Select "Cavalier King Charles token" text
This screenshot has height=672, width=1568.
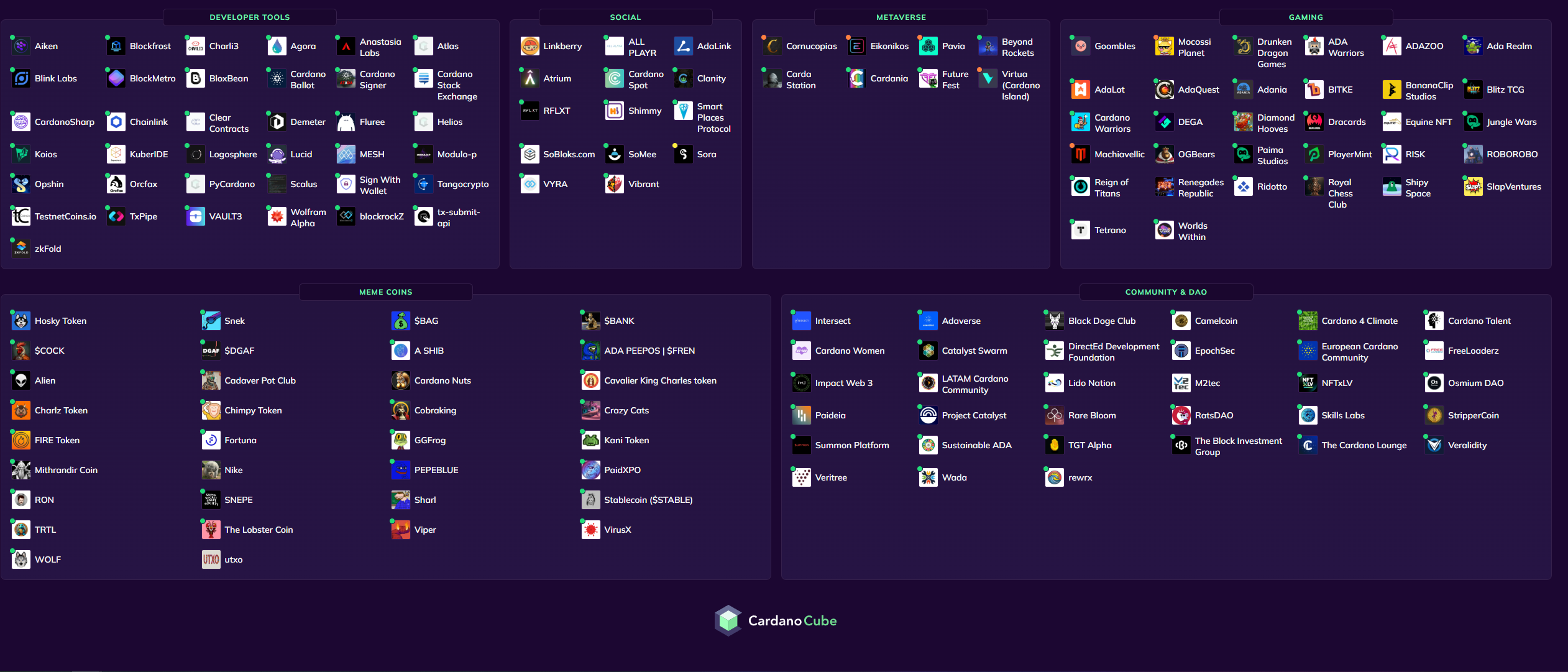[x=660, y=380]
